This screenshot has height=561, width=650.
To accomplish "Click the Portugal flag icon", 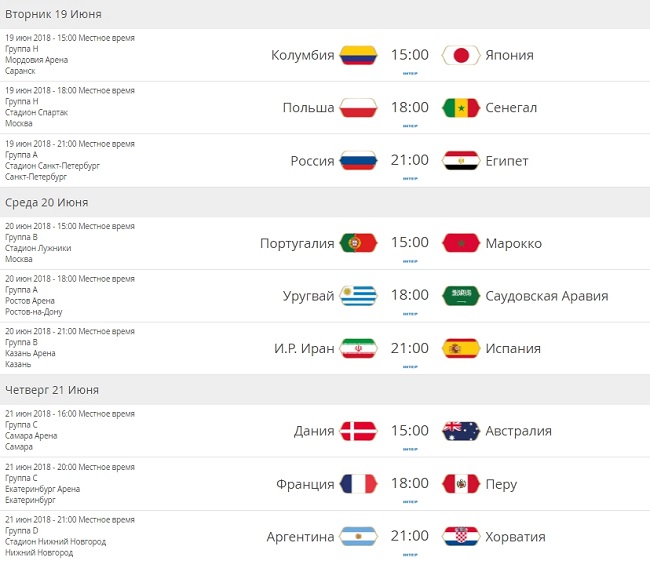I will (x=358, y=243).
